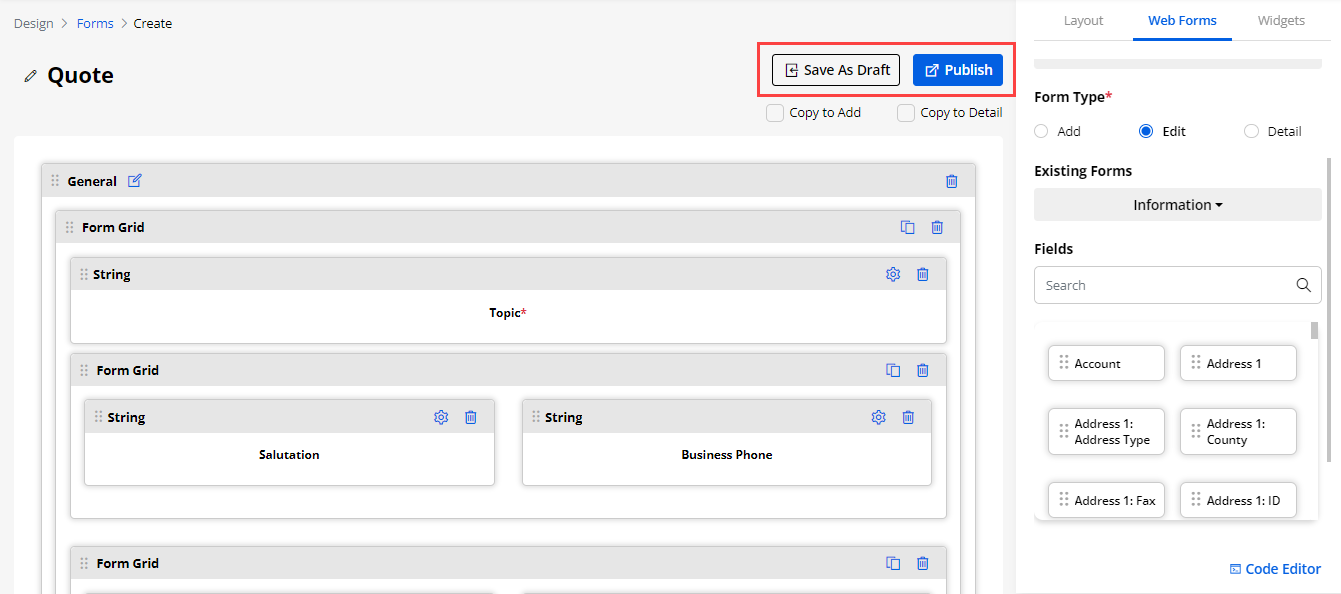Click the pencil icon beside Quote title
Viewport: 1341px width, 594px height.
31,76
